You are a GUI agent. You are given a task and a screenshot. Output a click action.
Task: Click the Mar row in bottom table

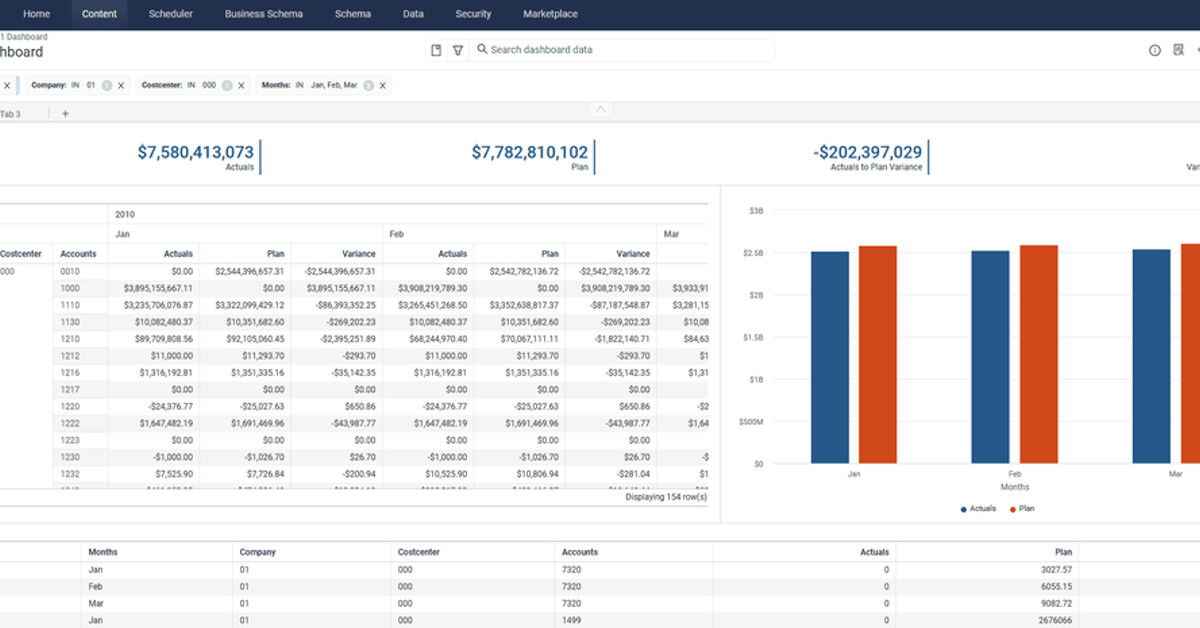click(x=600, y=604)
